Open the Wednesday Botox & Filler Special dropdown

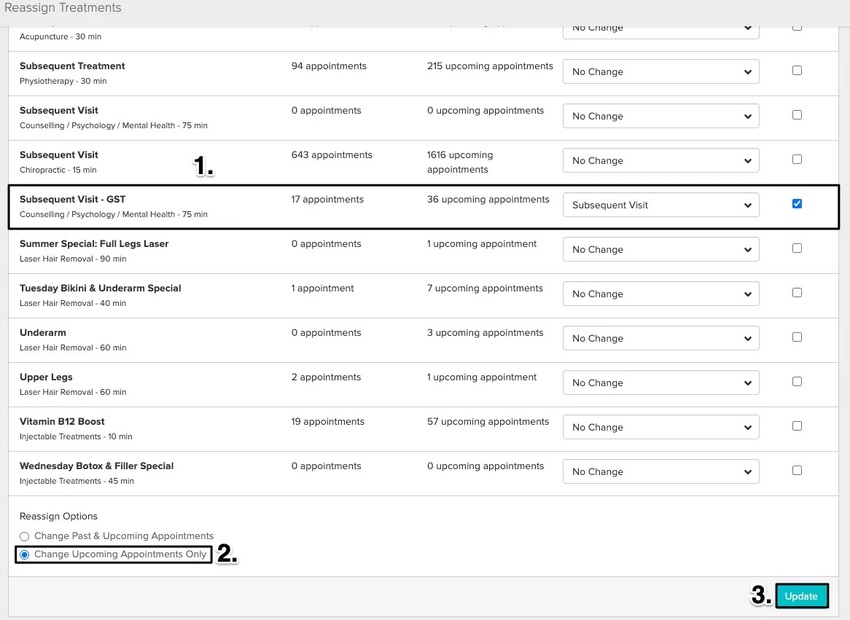point(661,472)
